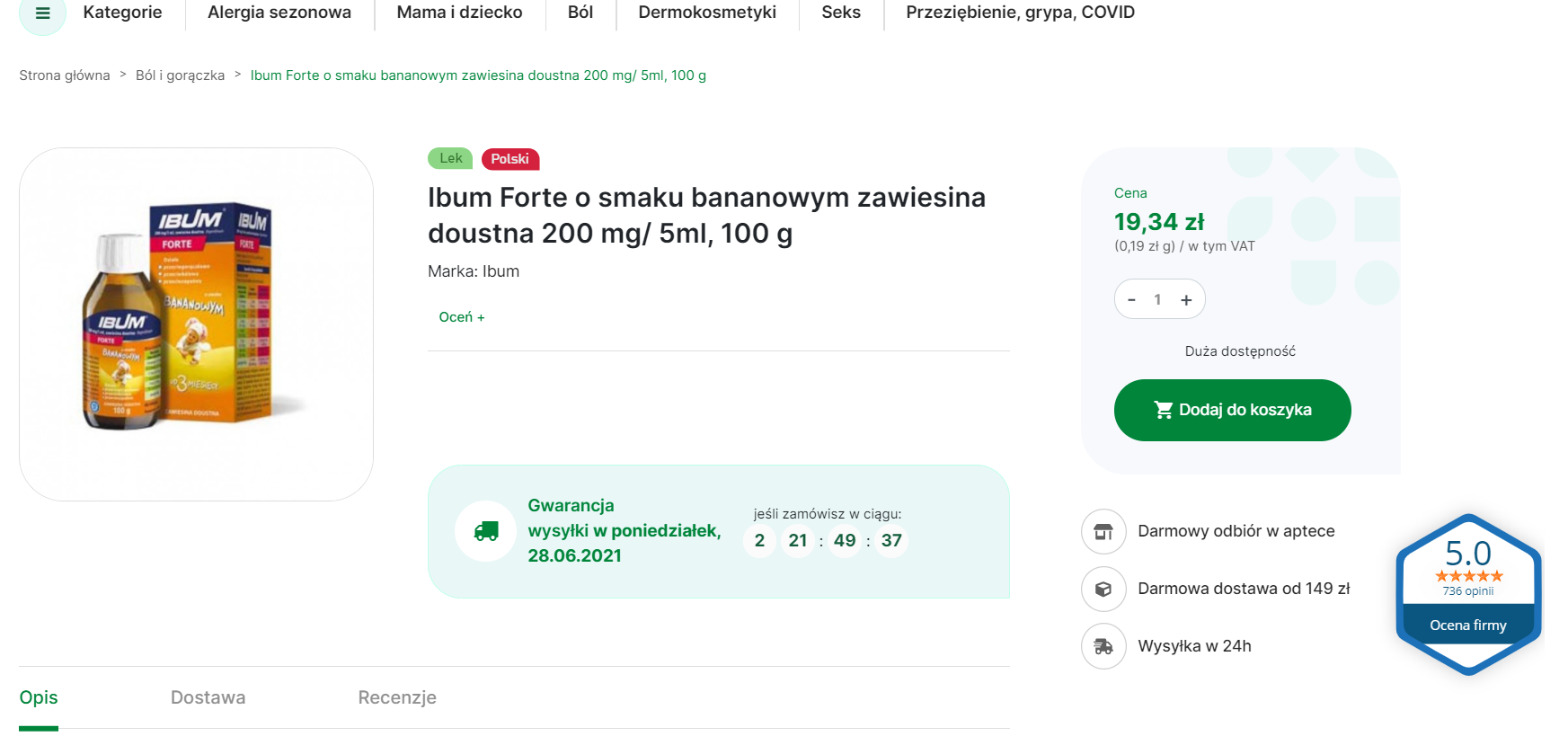The height and width of the screenshot is (754, 1568).
Task: Open Dermokosmetyki menu item
Action: 706,13
